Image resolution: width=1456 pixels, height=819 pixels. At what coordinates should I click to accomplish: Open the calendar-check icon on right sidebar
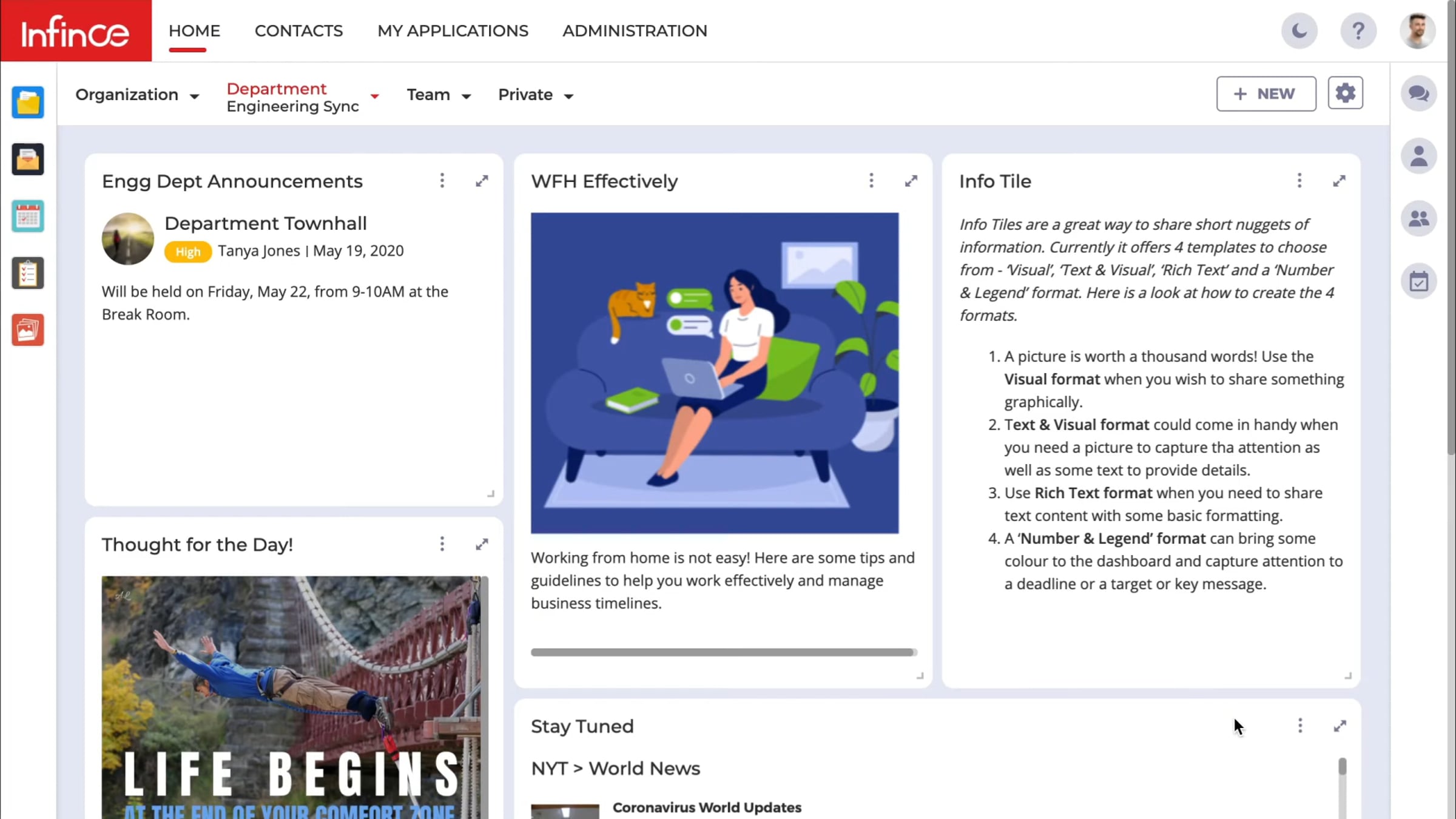(1419, 281)
